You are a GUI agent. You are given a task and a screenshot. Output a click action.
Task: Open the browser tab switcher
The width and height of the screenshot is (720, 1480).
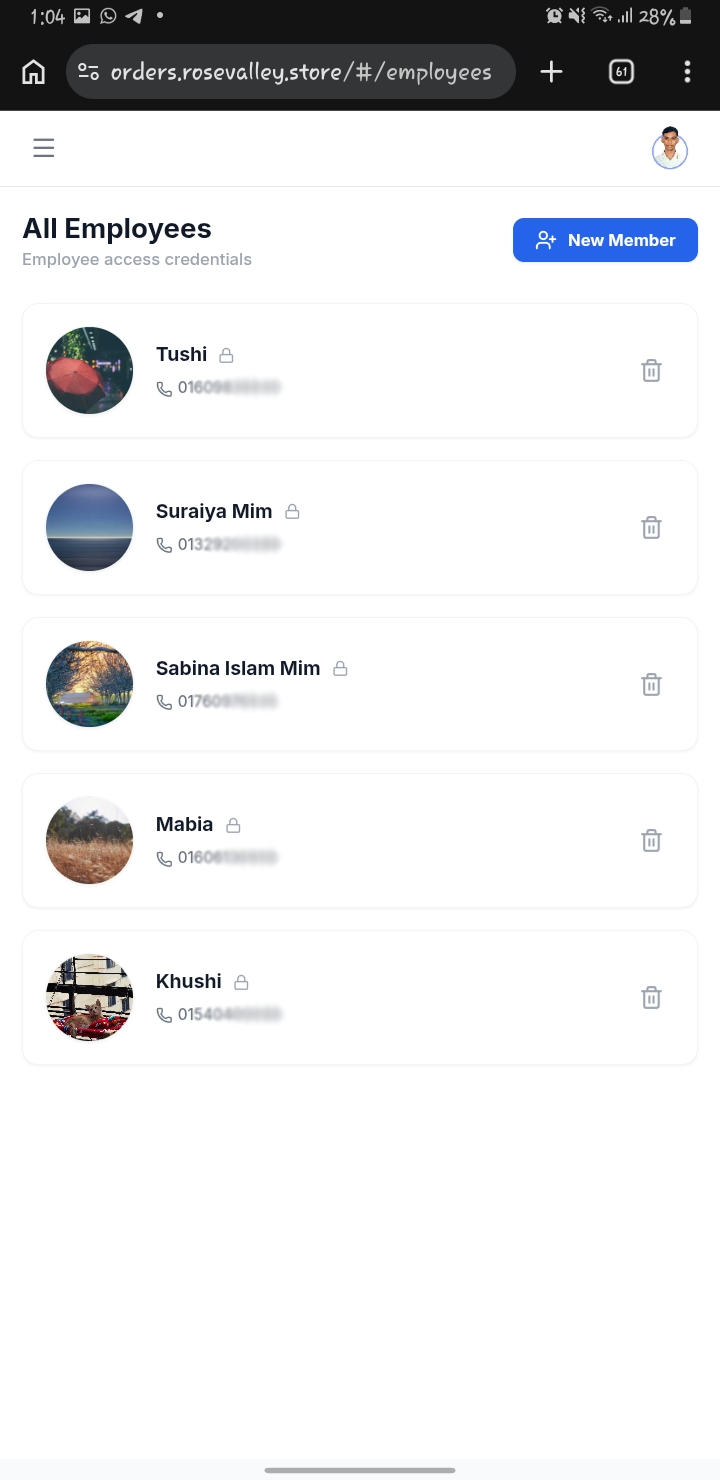coord(621,72)
